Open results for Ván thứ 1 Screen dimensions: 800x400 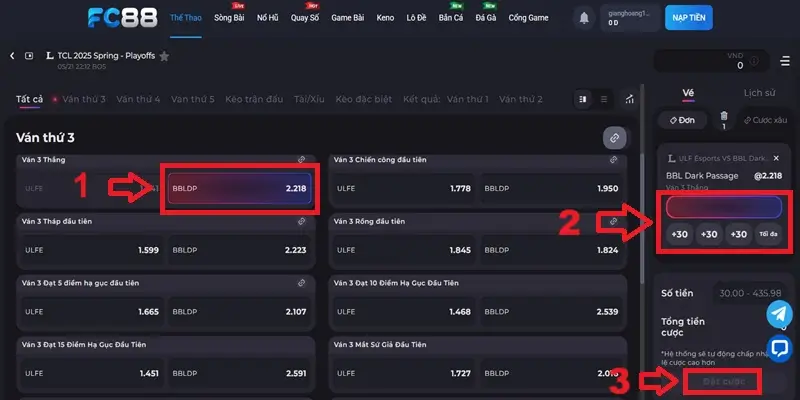point(467,99)
